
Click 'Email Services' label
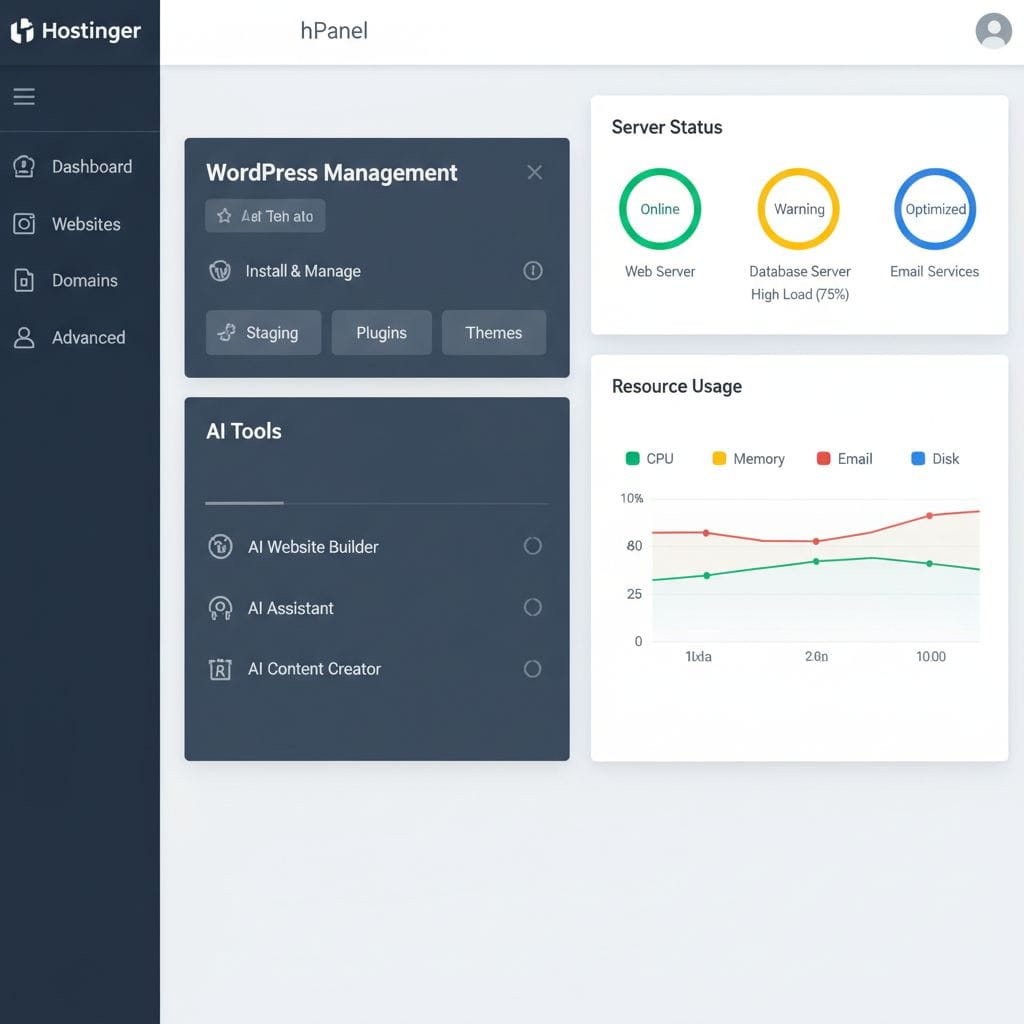[935, 271]
